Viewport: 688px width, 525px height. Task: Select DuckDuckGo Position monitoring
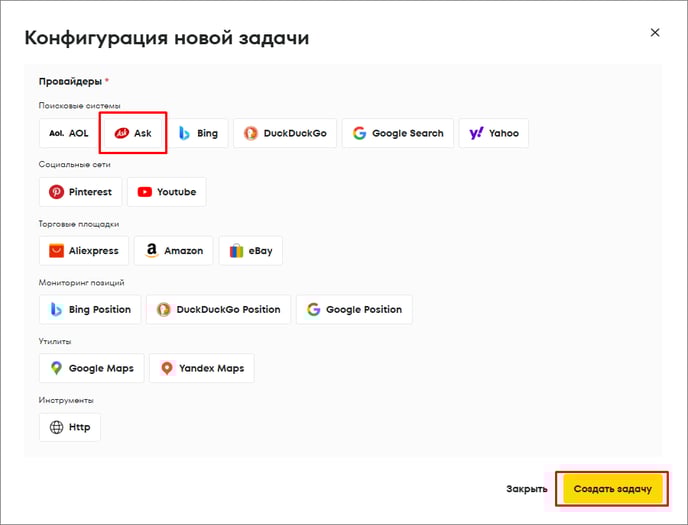tap(219, 309)
